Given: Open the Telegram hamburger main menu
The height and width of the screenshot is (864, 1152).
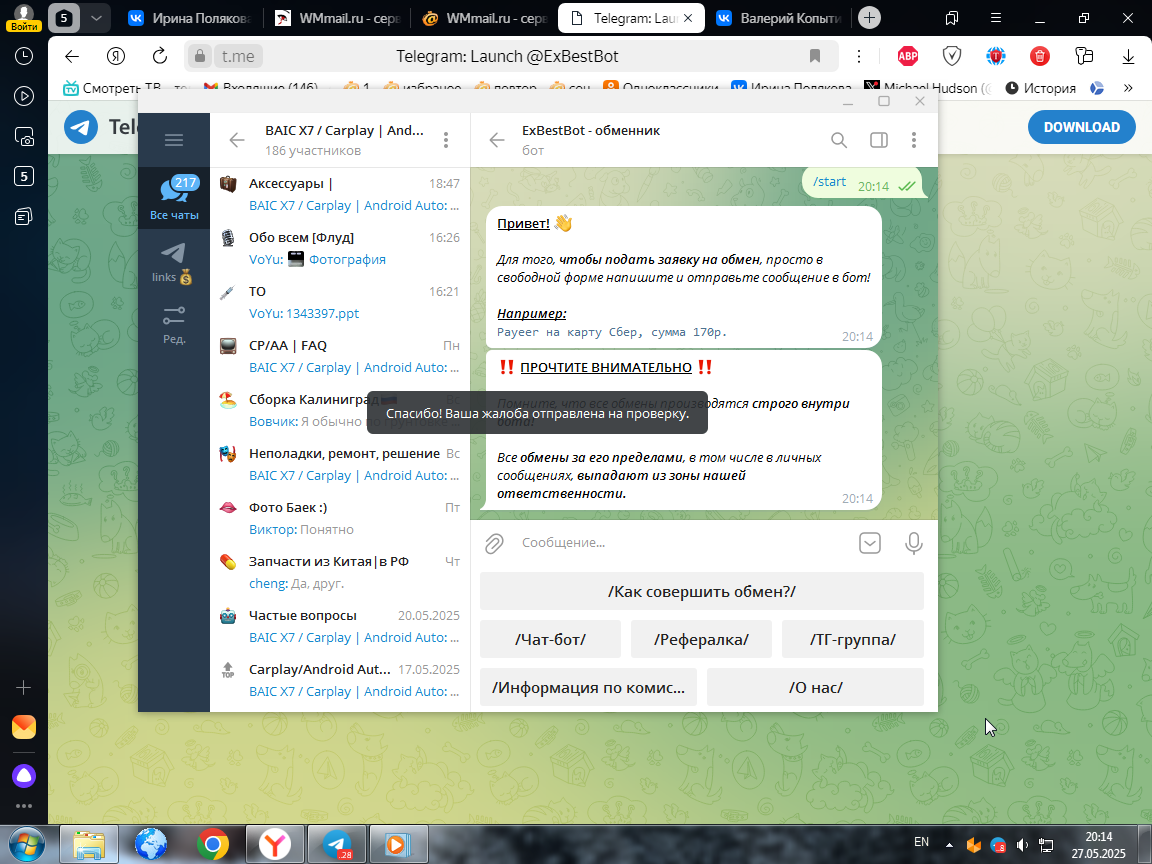Looking at the screenshot, I should tap(174, 140).
